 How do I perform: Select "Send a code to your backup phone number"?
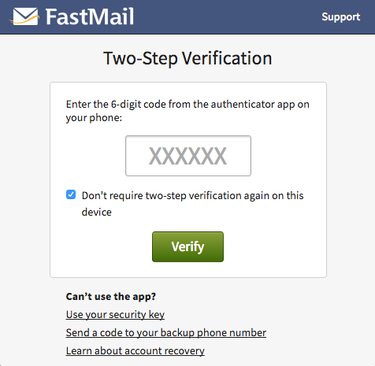tap(166, 333)
